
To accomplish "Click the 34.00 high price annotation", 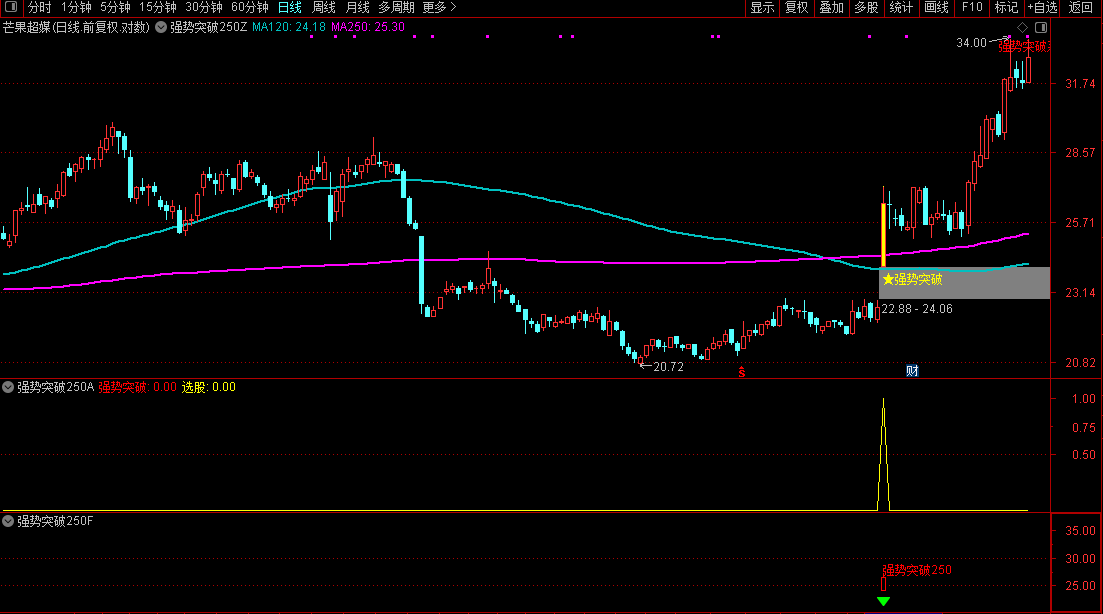I will 971,43.
